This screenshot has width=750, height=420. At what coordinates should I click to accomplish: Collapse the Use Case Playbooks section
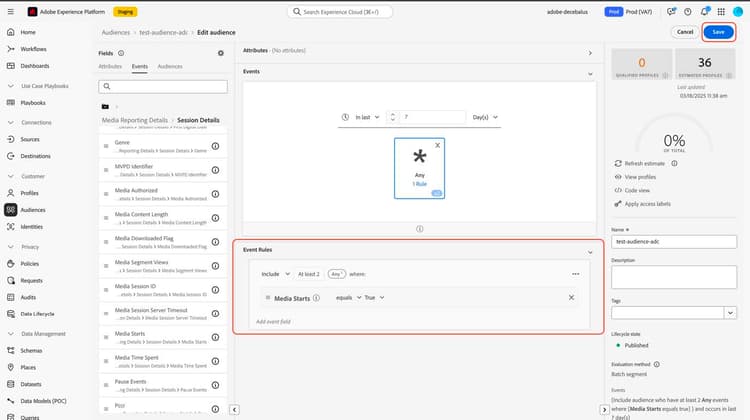coord(11,86)
